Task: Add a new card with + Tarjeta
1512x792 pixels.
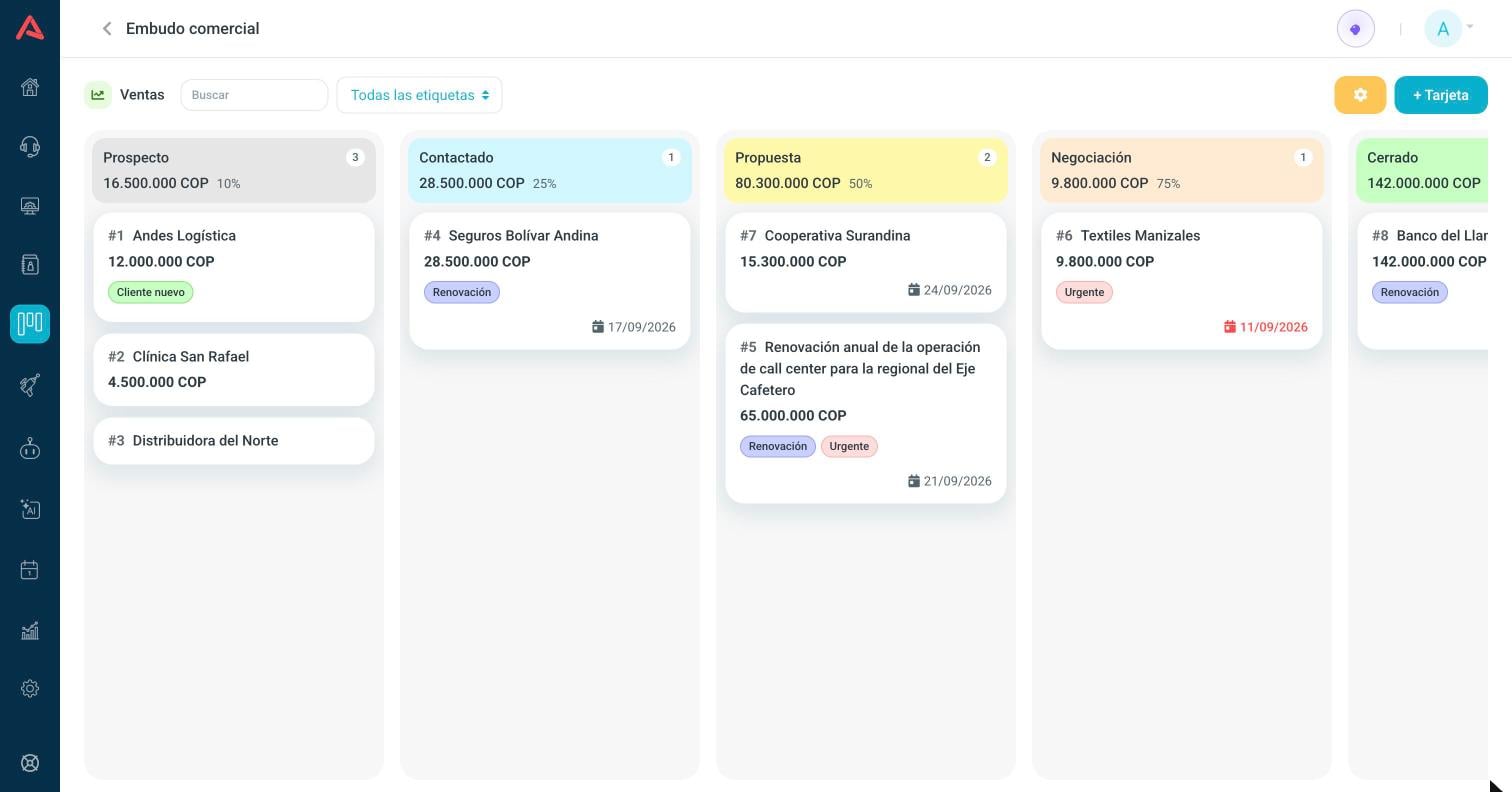Action: point(1441,95)
